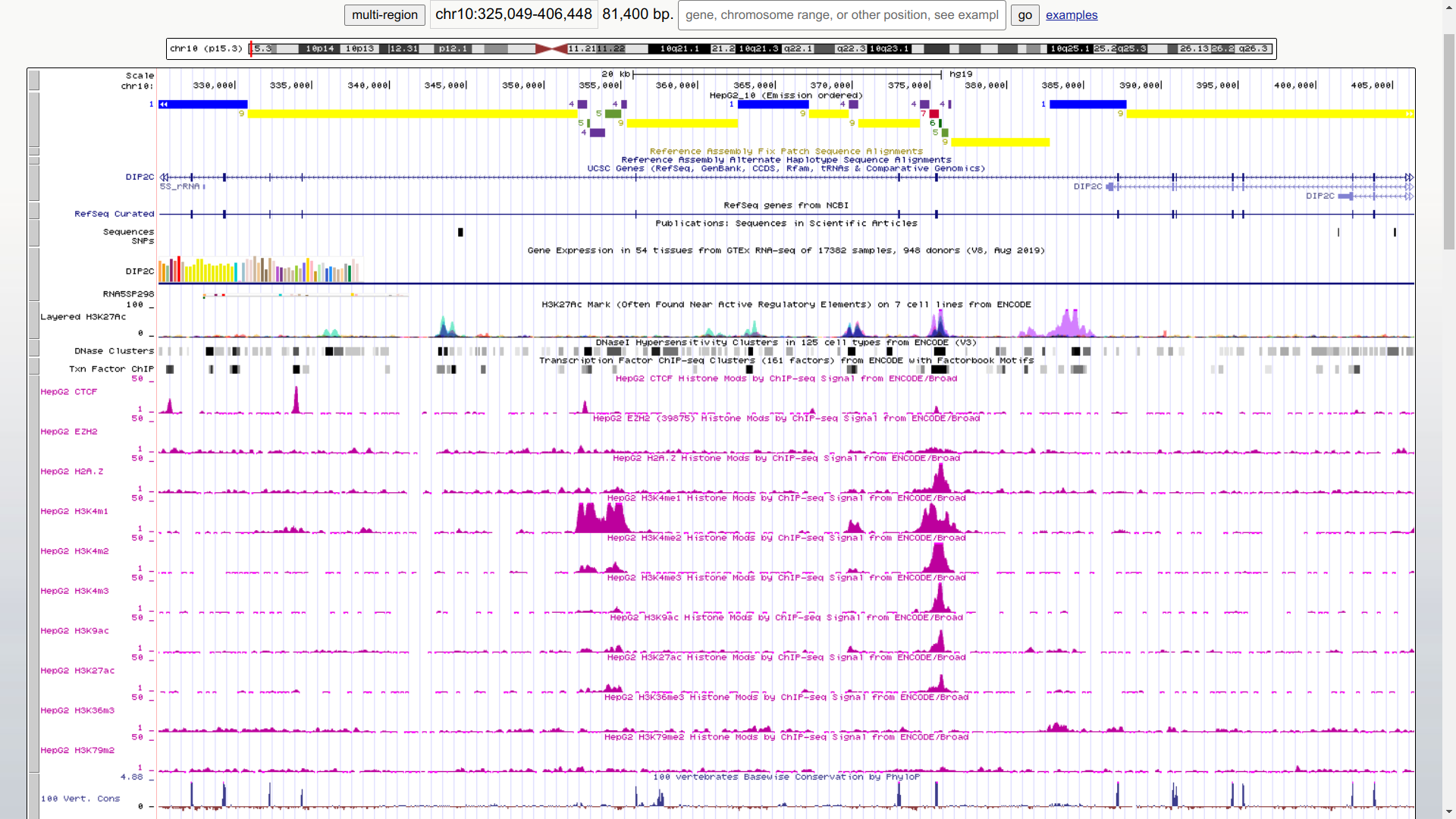The image size is (1456, 819).
Task: Click the chr10 position range text
Action: click(x=513, y=14)
